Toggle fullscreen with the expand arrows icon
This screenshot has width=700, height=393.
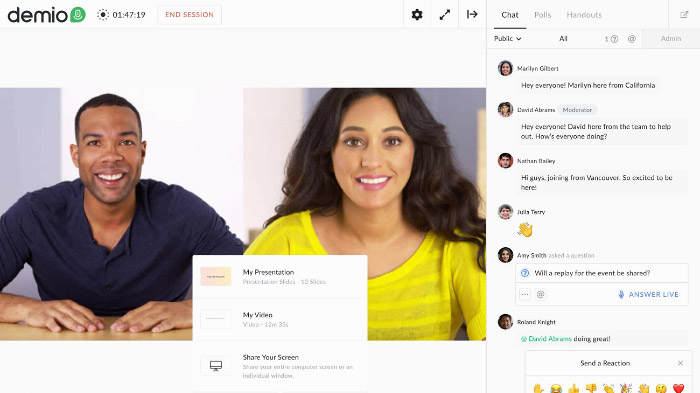pos(445,15)
